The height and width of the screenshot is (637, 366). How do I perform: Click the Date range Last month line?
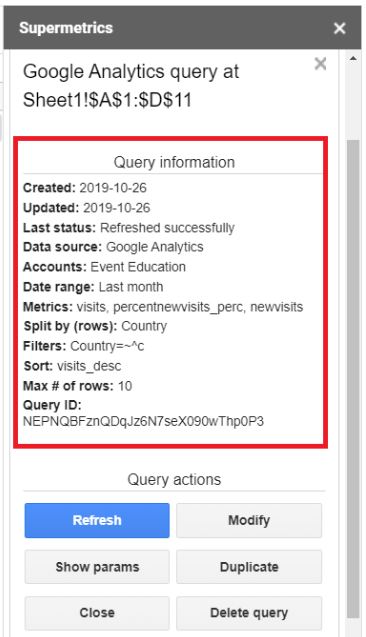93,287
